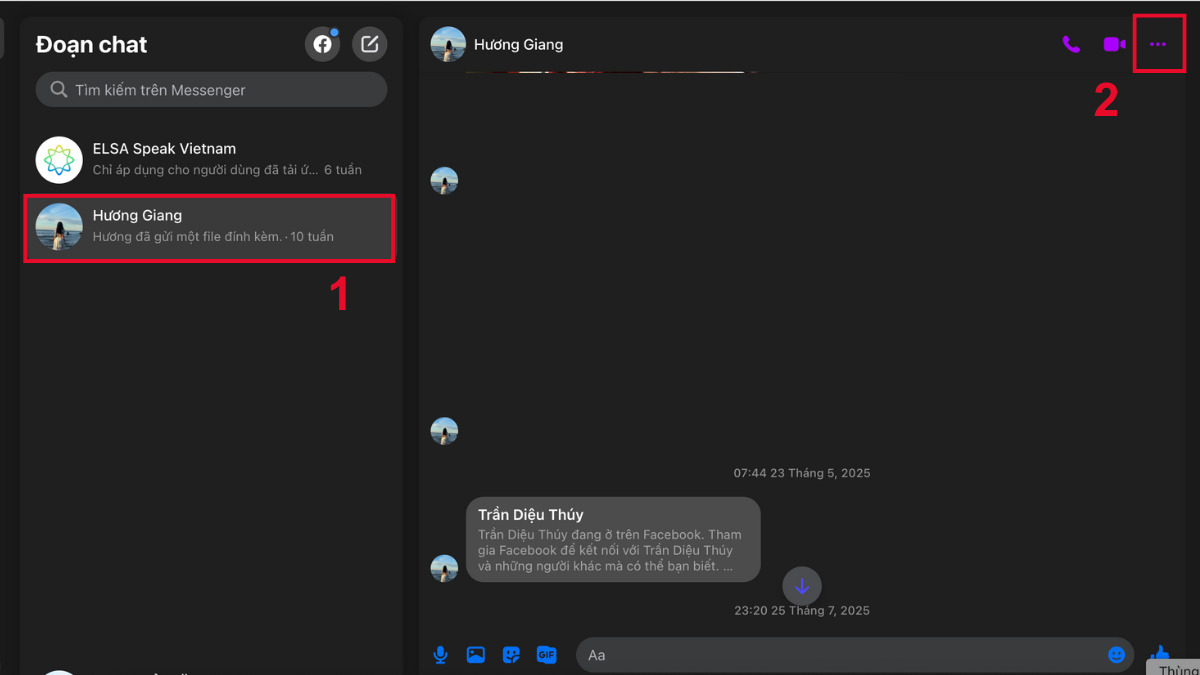1200x675 pixels.
Task: Attach a photo using the image icon
Action: pyautogui.click(x=475, y=654)
